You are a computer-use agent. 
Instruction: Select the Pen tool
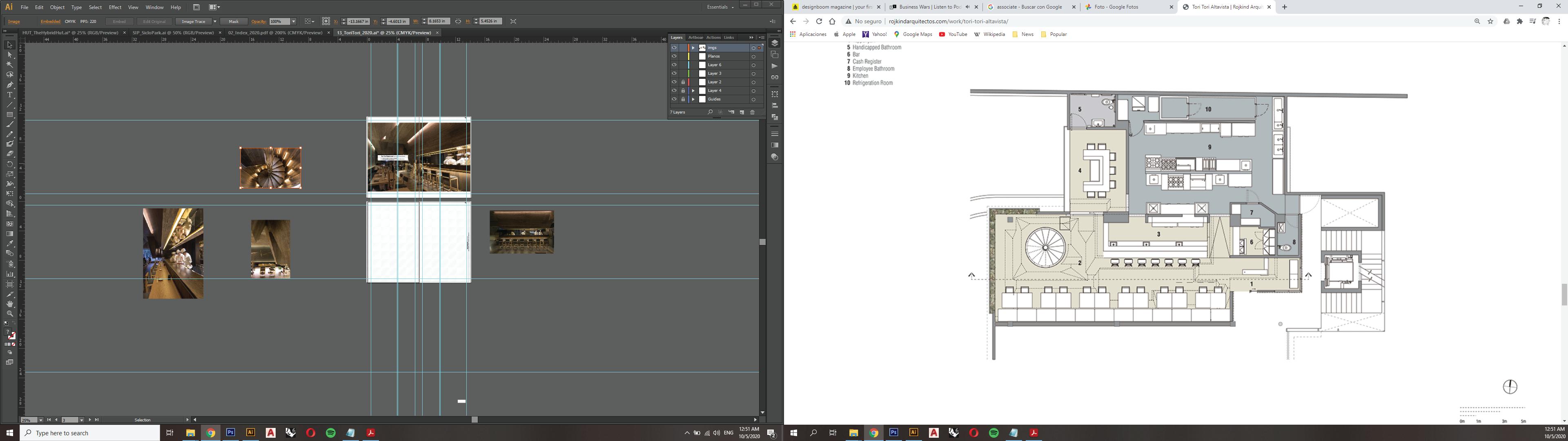10,85
